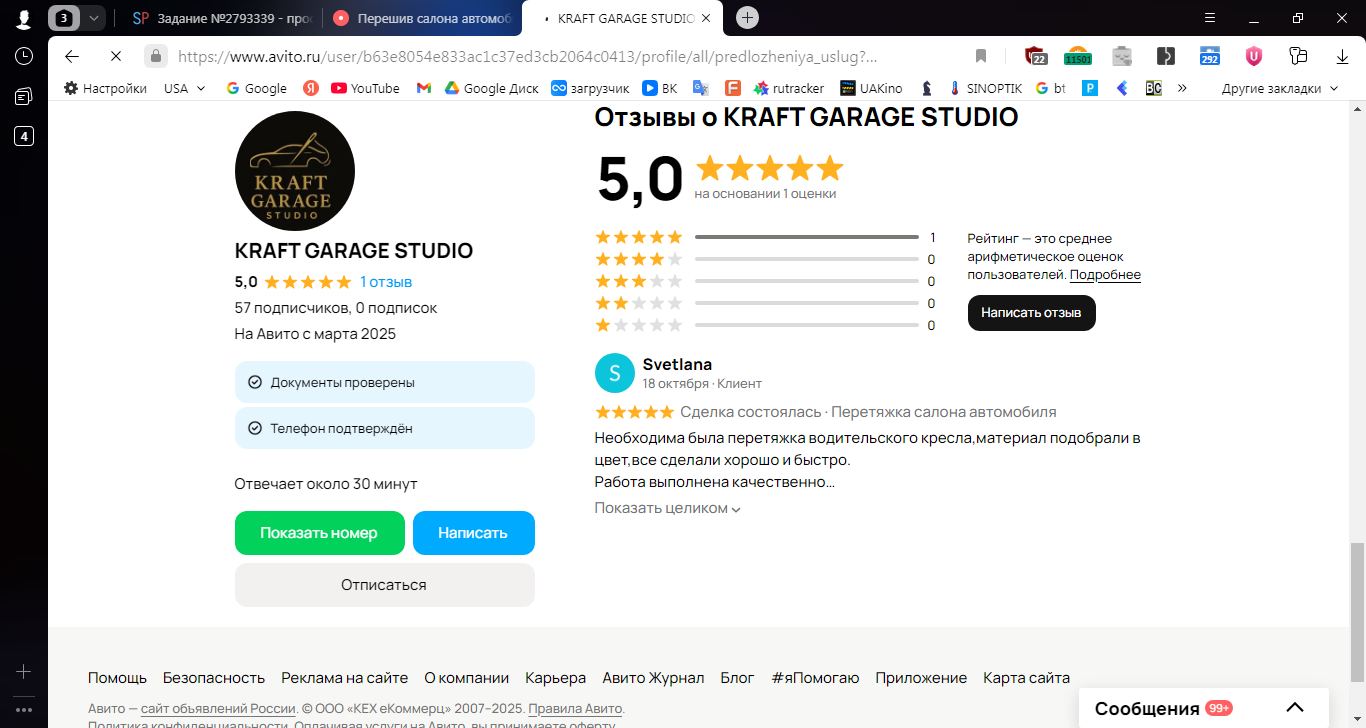
Task: Click the Написать button
Action: [x=474, y=533]
